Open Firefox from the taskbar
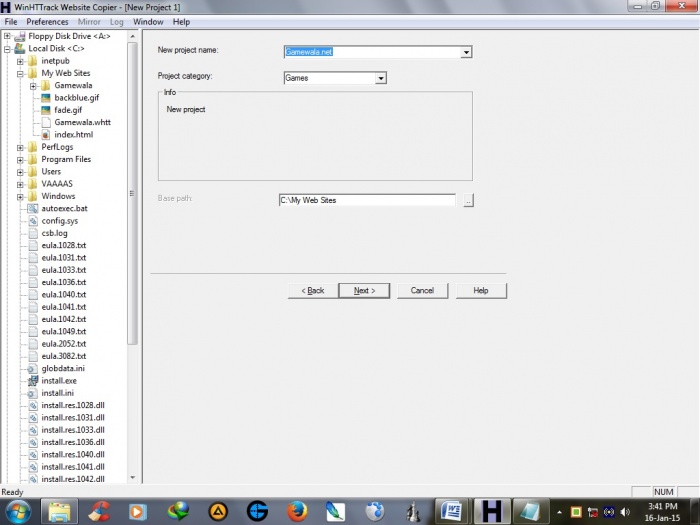700x525 pixels. [296, 512]
